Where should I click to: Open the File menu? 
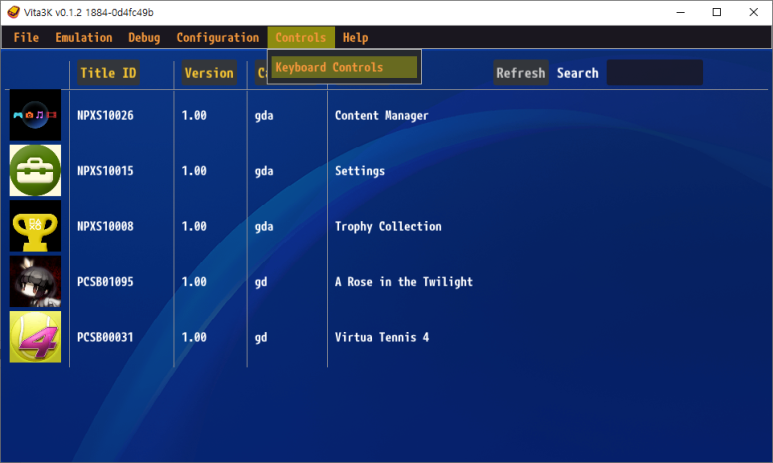[x=26, y=37]
